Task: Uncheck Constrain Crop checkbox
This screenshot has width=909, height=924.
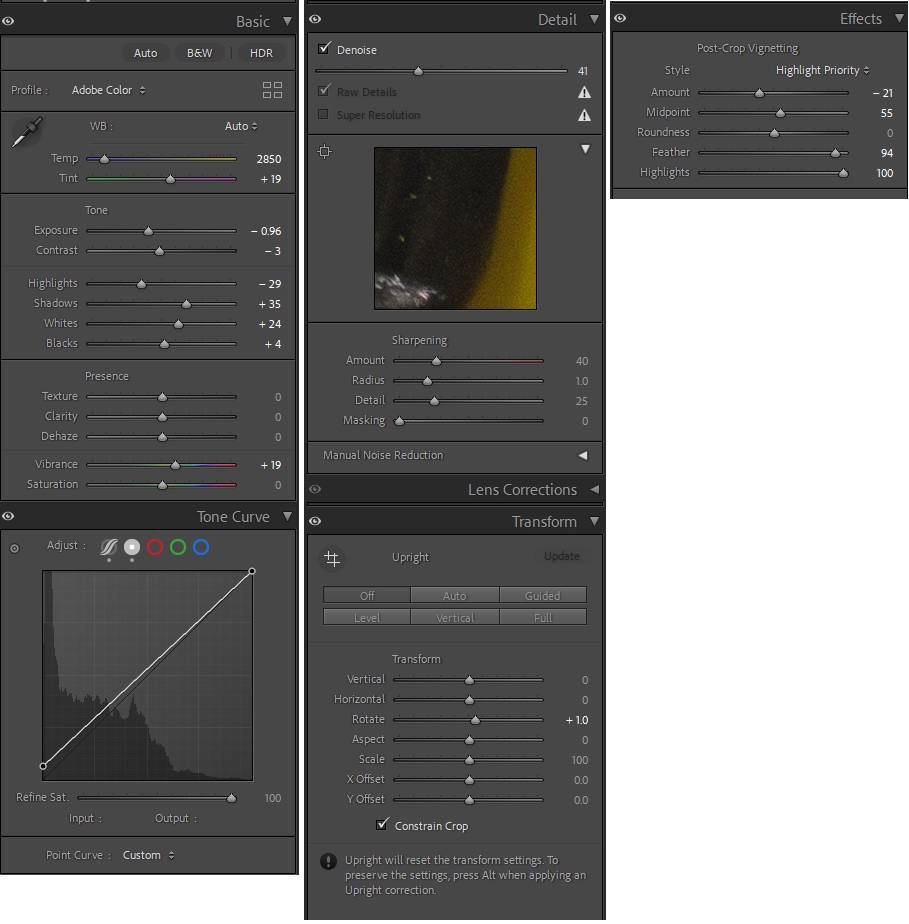Action: pyautogui.click(x=382, y=824)
